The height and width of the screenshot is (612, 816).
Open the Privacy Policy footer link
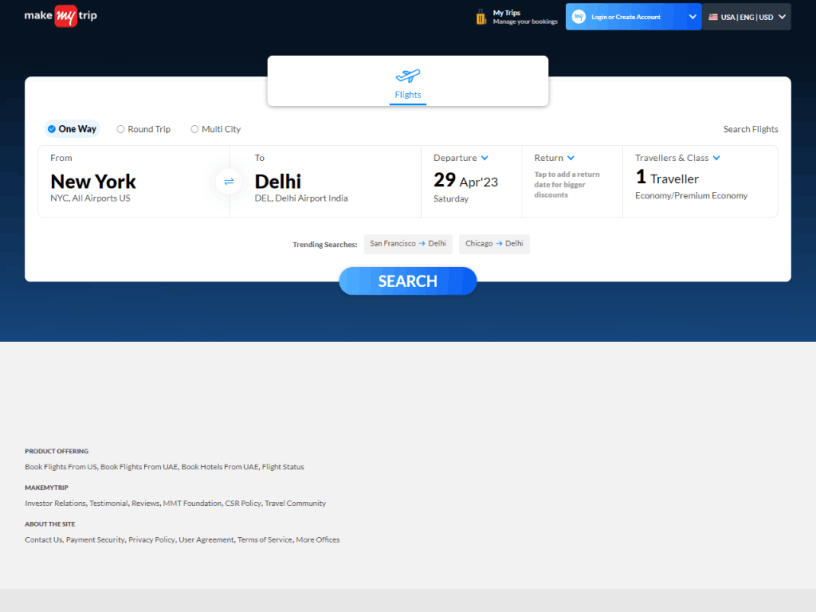(x=151, y=540)
